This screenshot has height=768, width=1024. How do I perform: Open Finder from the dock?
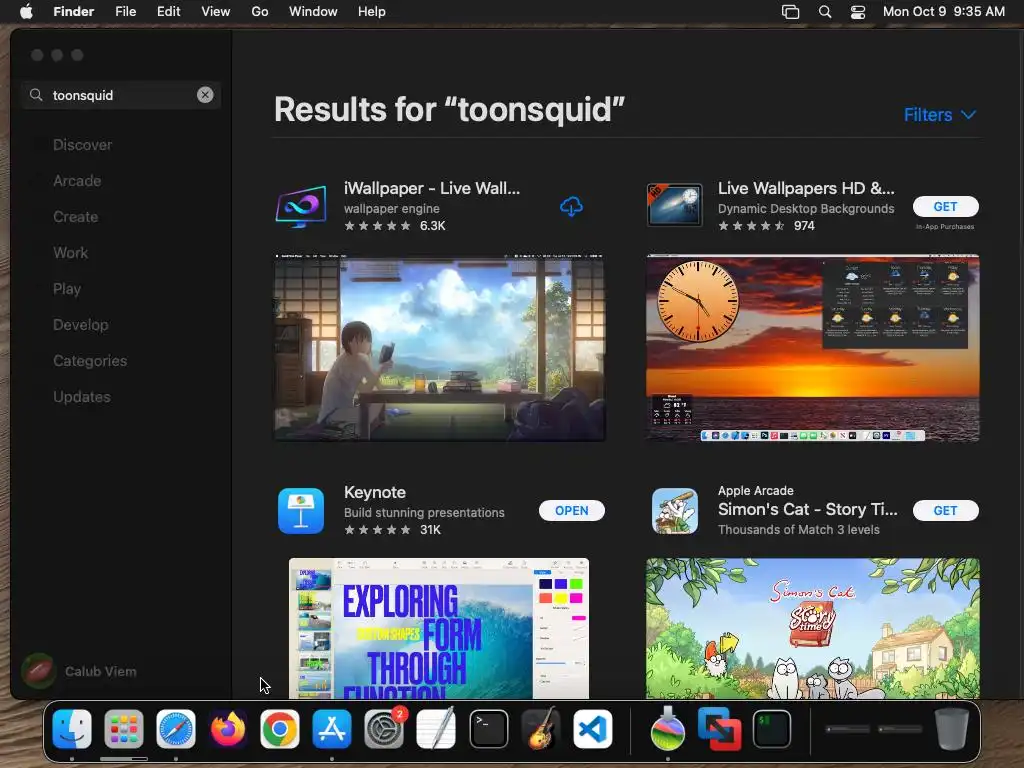(72, 729)
